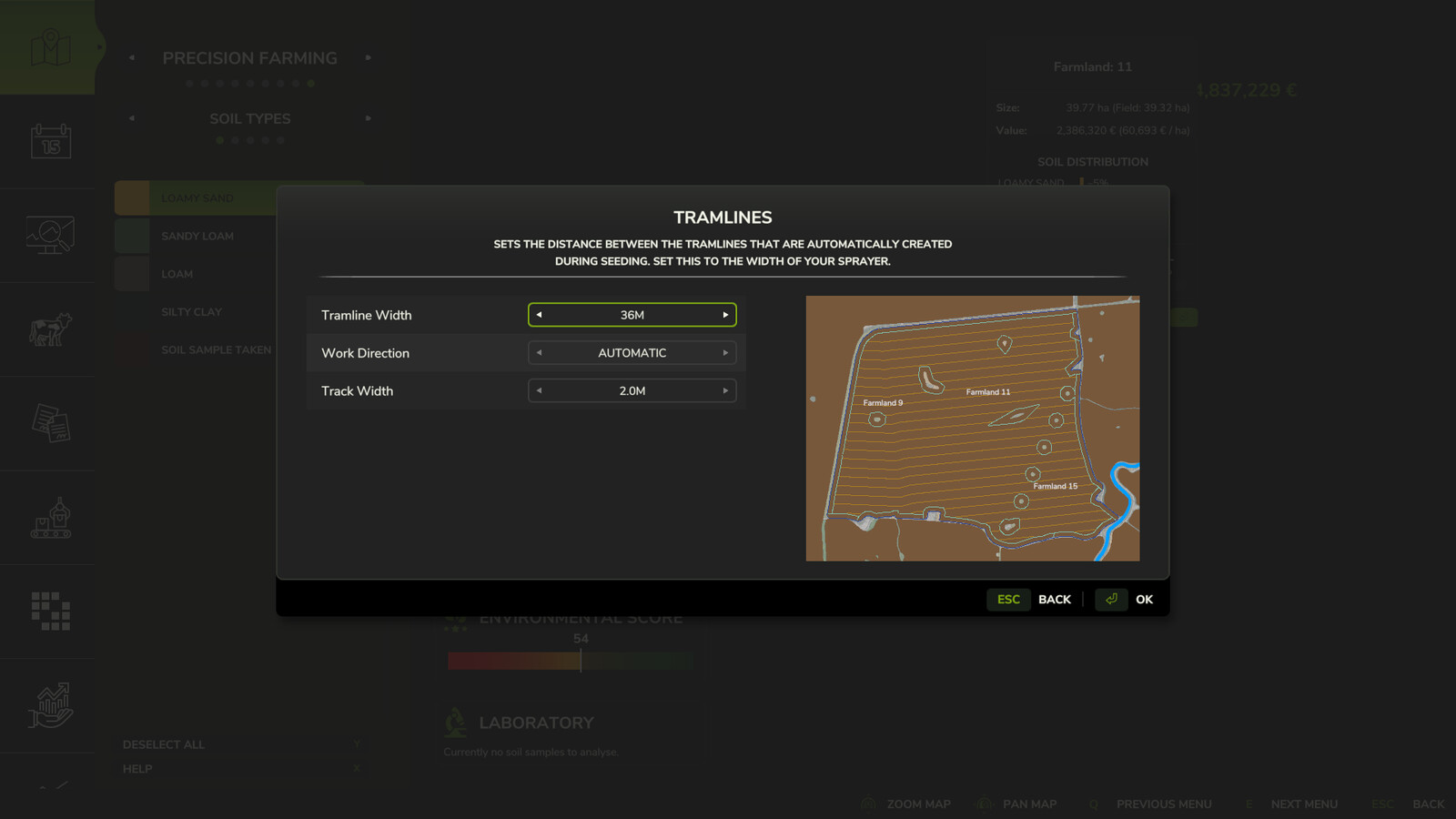Increase Tramline Width with right arrow
This screenshot has height=819, width=1456.
click(725, 315)
